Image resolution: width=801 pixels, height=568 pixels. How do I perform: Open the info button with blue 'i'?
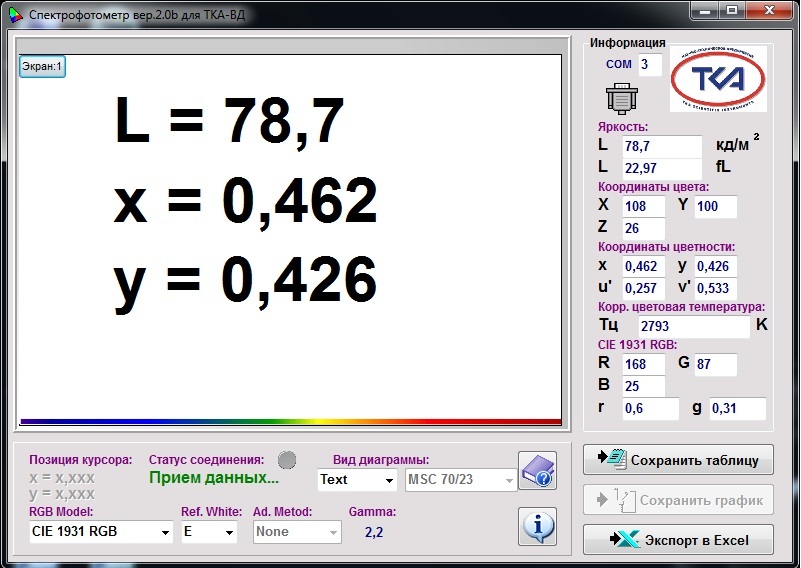537,525
